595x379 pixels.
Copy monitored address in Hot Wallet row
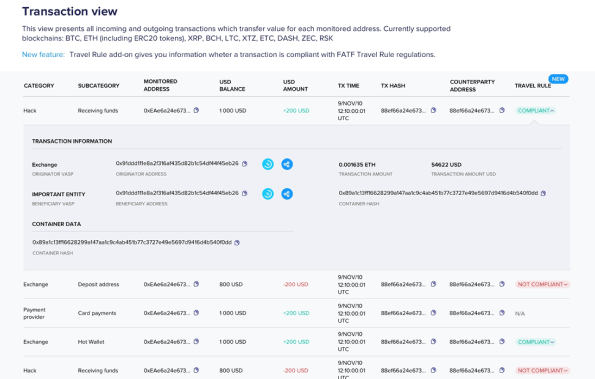point(196,341)
